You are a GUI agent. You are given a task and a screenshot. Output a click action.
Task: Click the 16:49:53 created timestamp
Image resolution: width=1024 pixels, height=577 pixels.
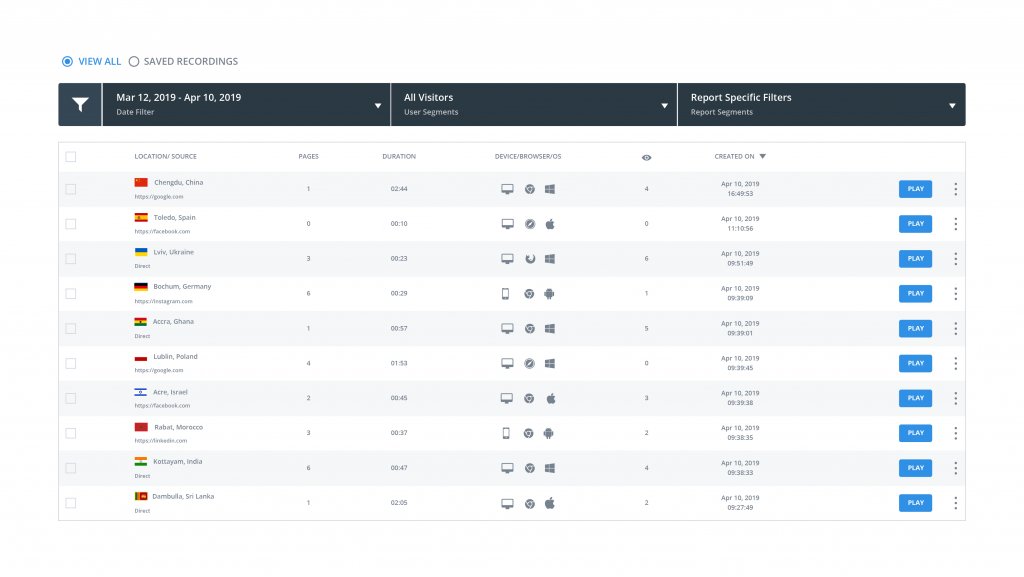pyautogui.click(x=740, y=194)
